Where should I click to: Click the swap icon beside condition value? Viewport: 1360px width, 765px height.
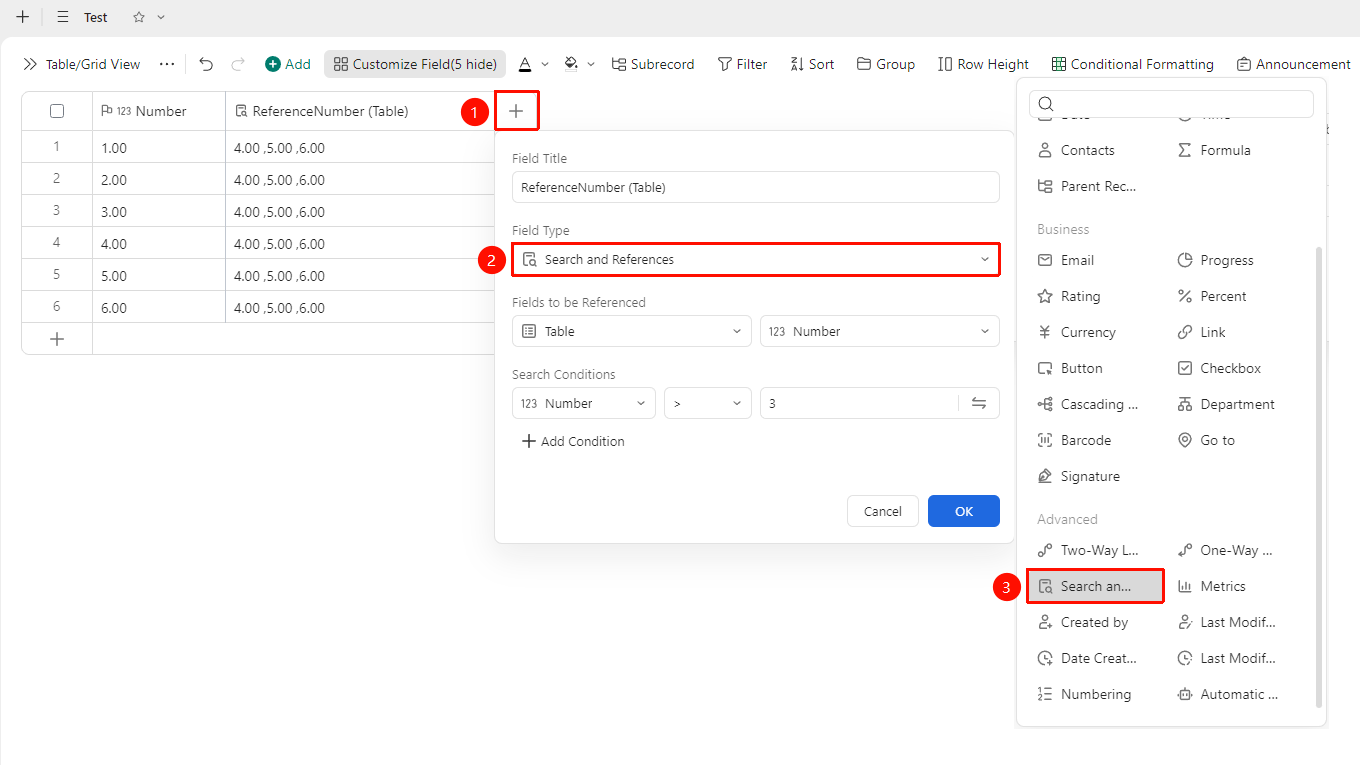tap(979, 403)
